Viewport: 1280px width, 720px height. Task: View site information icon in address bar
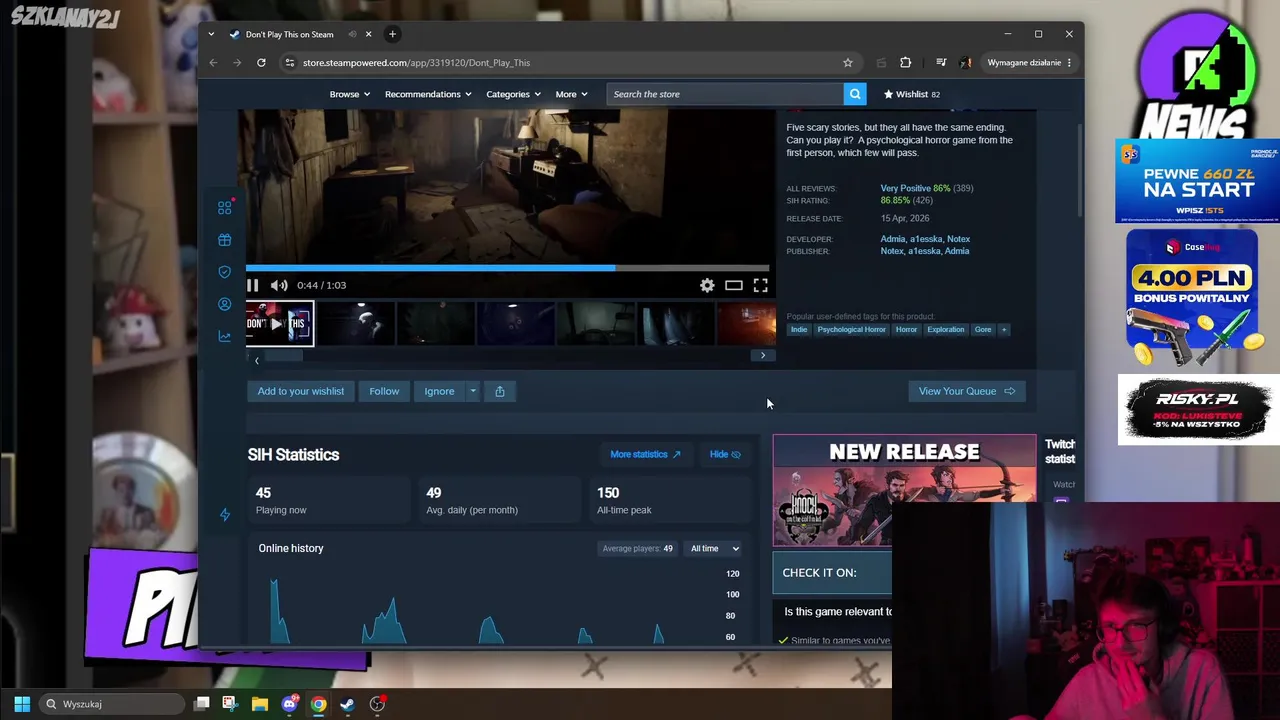point(290,63)
